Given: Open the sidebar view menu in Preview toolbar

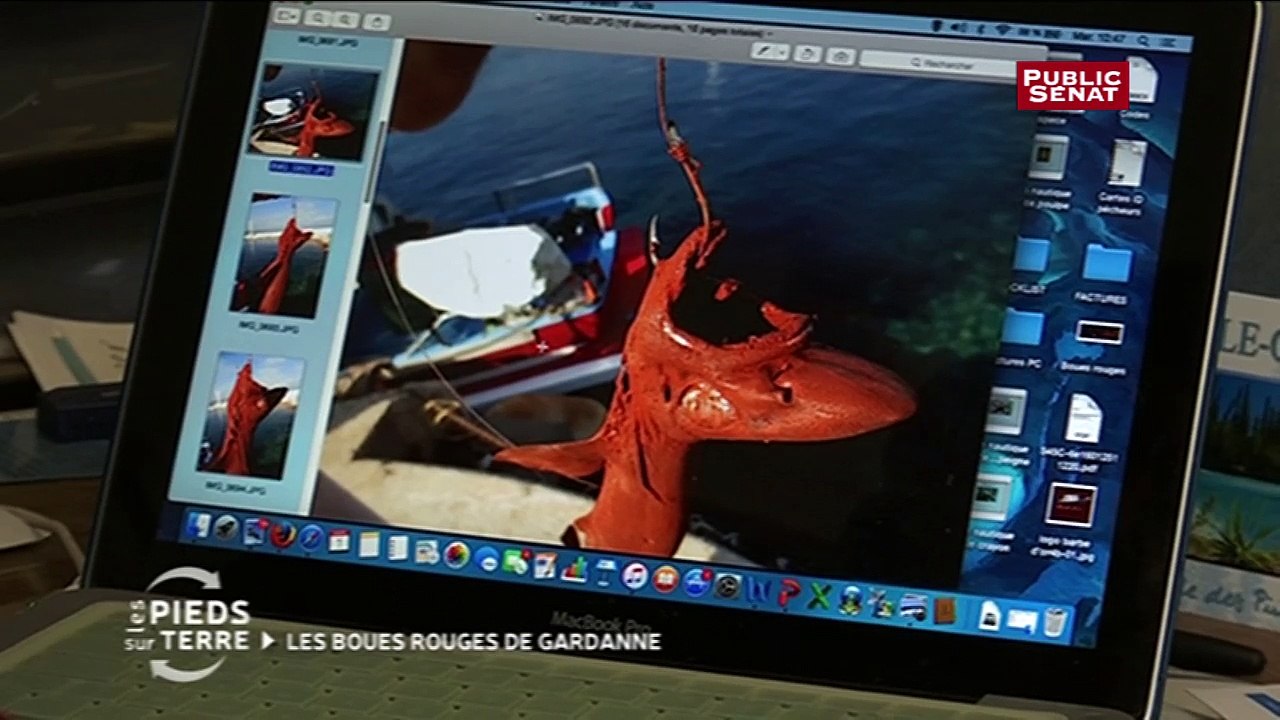Looking at the screenshot, I should pos(288,15).
